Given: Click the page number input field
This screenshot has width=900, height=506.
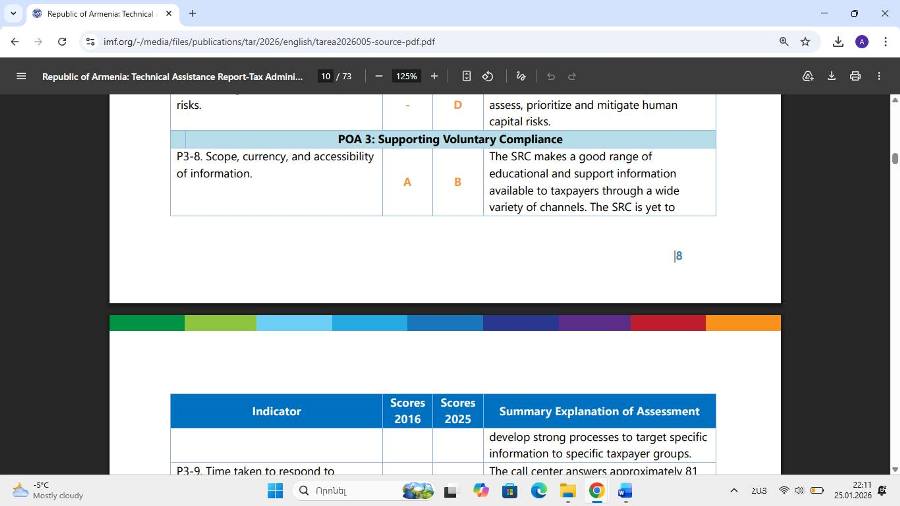Looking at the screenshot, I should tap(325, 76).
